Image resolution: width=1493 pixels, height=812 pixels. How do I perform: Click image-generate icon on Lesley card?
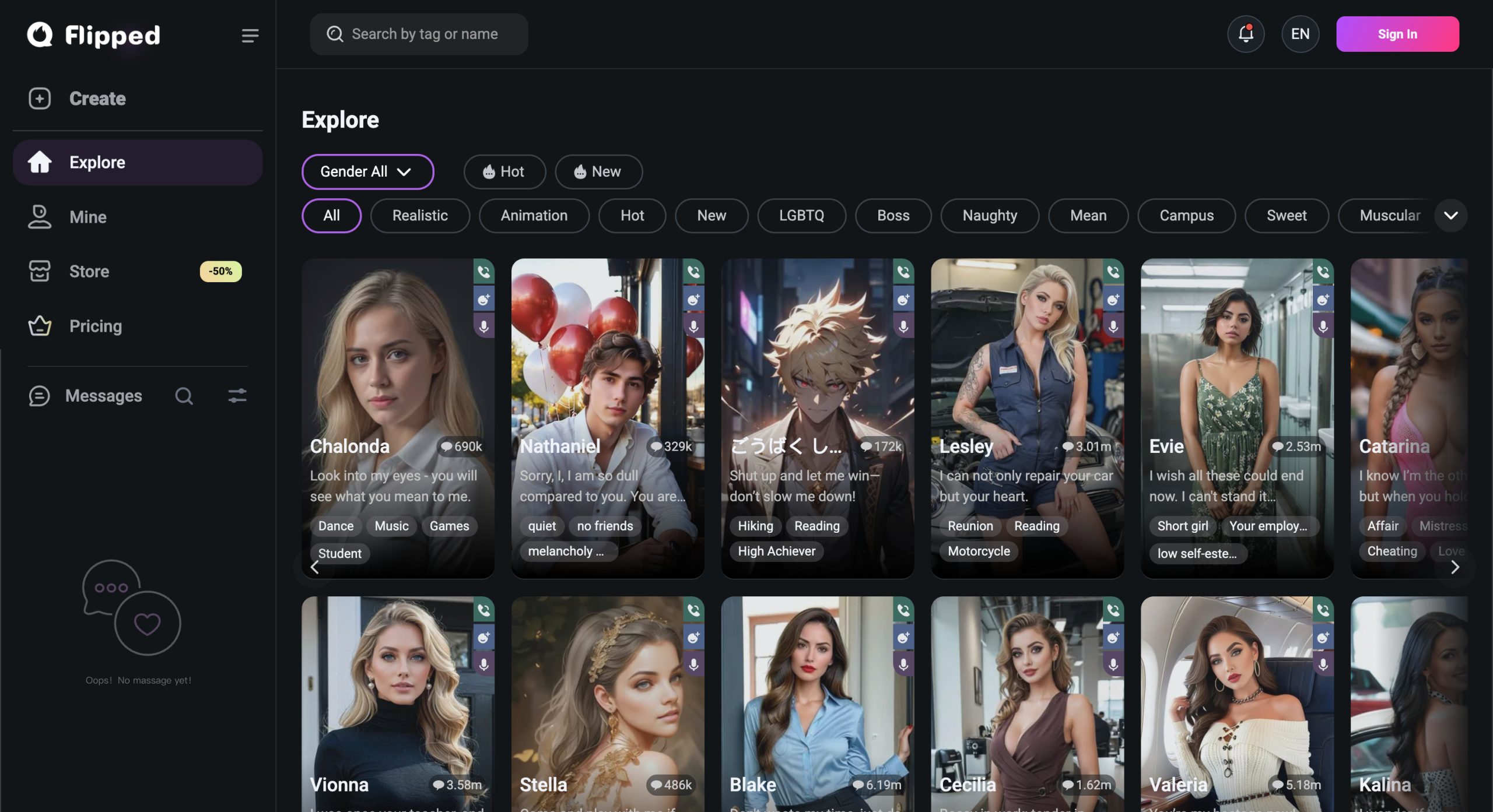1113,300
